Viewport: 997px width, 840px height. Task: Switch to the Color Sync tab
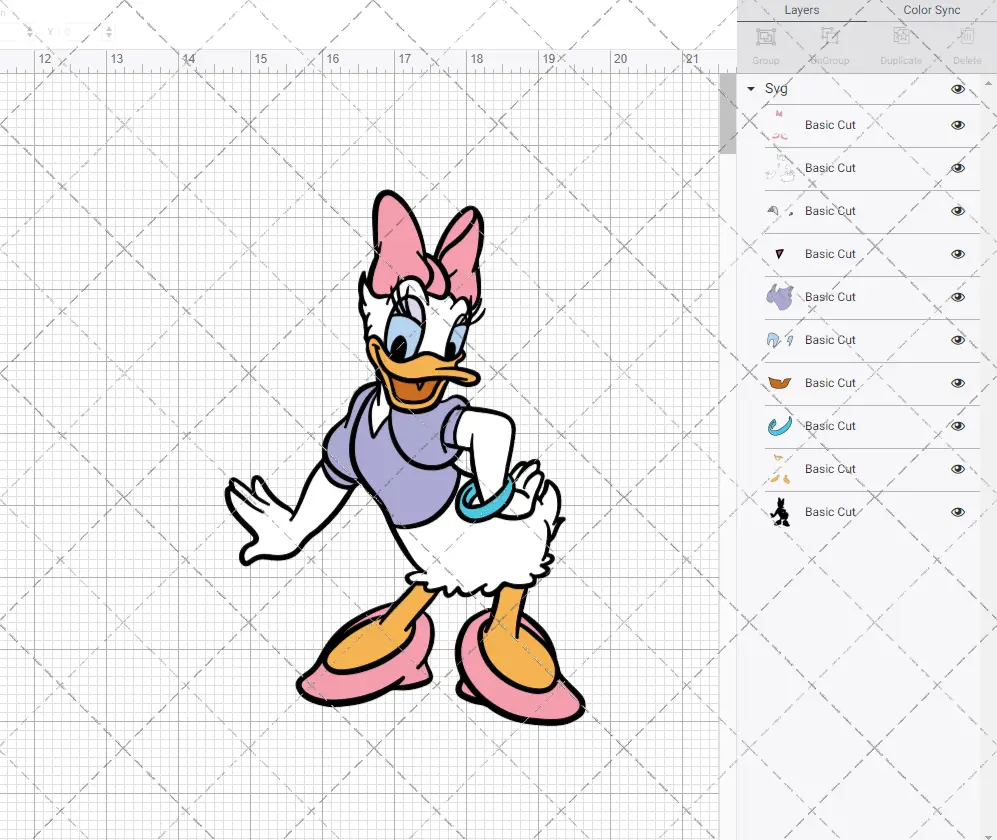click(x=932, y=10)
